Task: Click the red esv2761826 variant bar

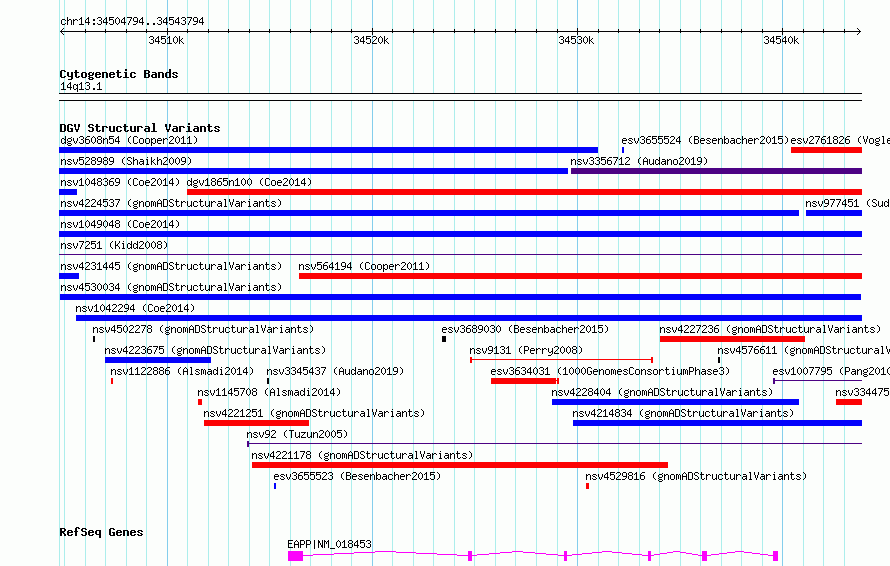Action: pos(826,150)
